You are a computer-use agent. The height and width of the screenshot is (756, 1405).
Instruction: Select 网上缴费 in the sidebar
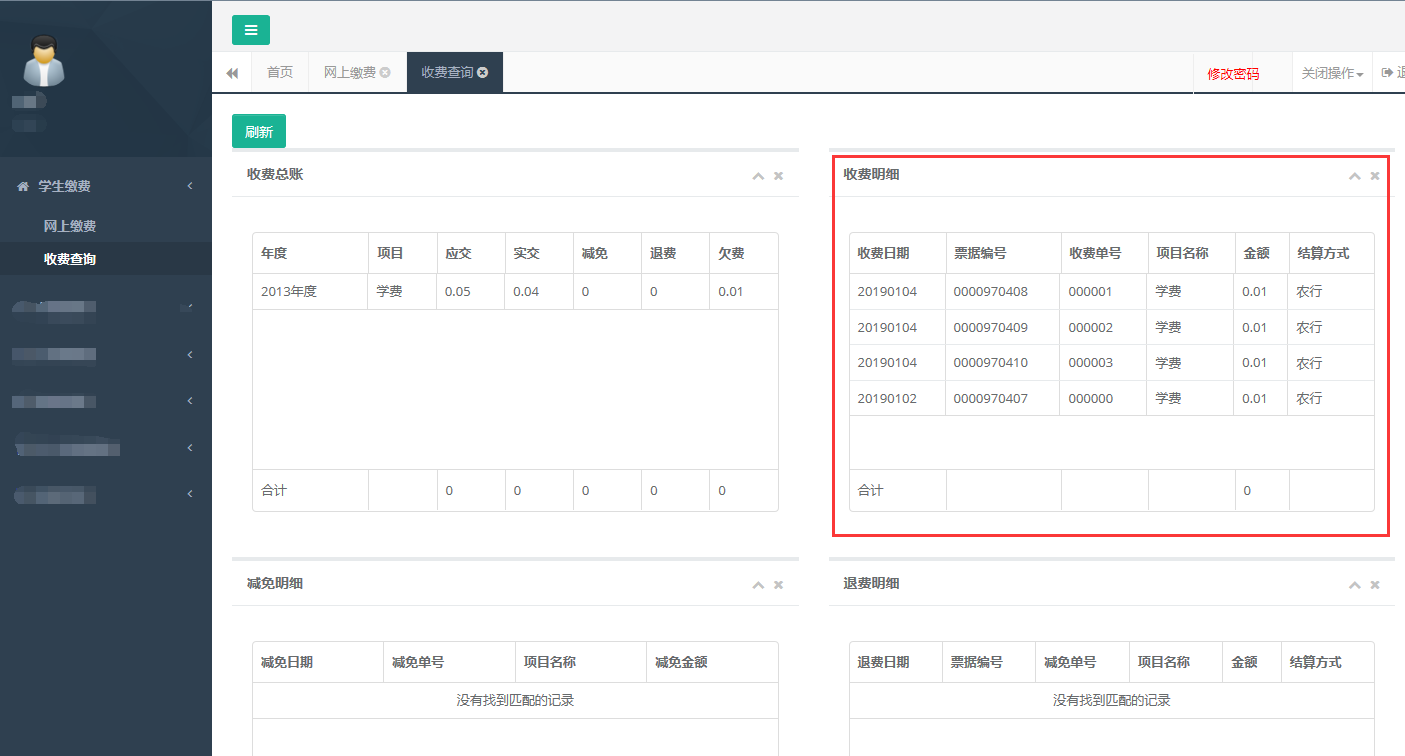pos(70,226)
